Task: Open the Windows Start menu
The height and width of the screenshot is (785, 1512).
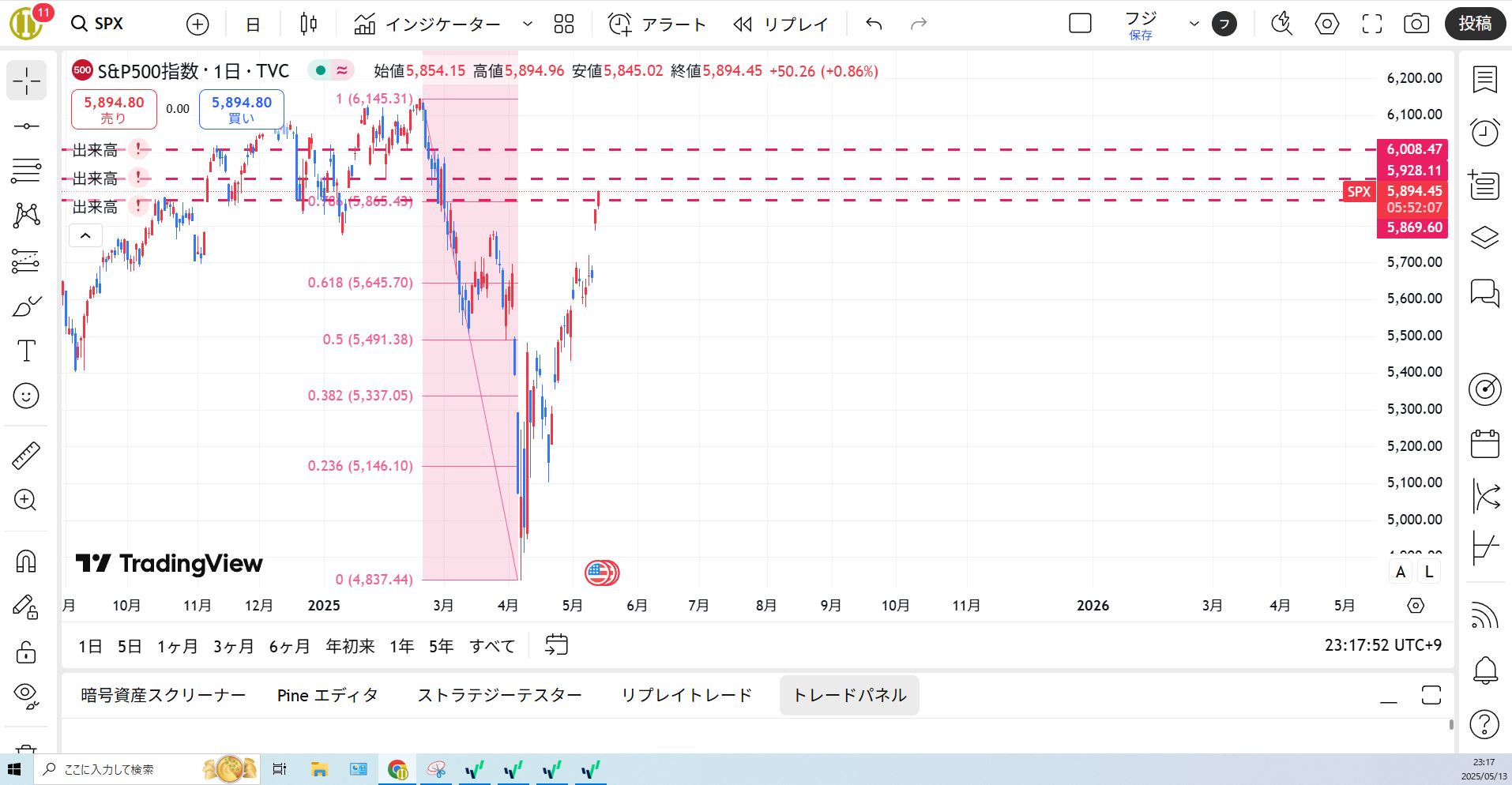Action: [14, 769]
